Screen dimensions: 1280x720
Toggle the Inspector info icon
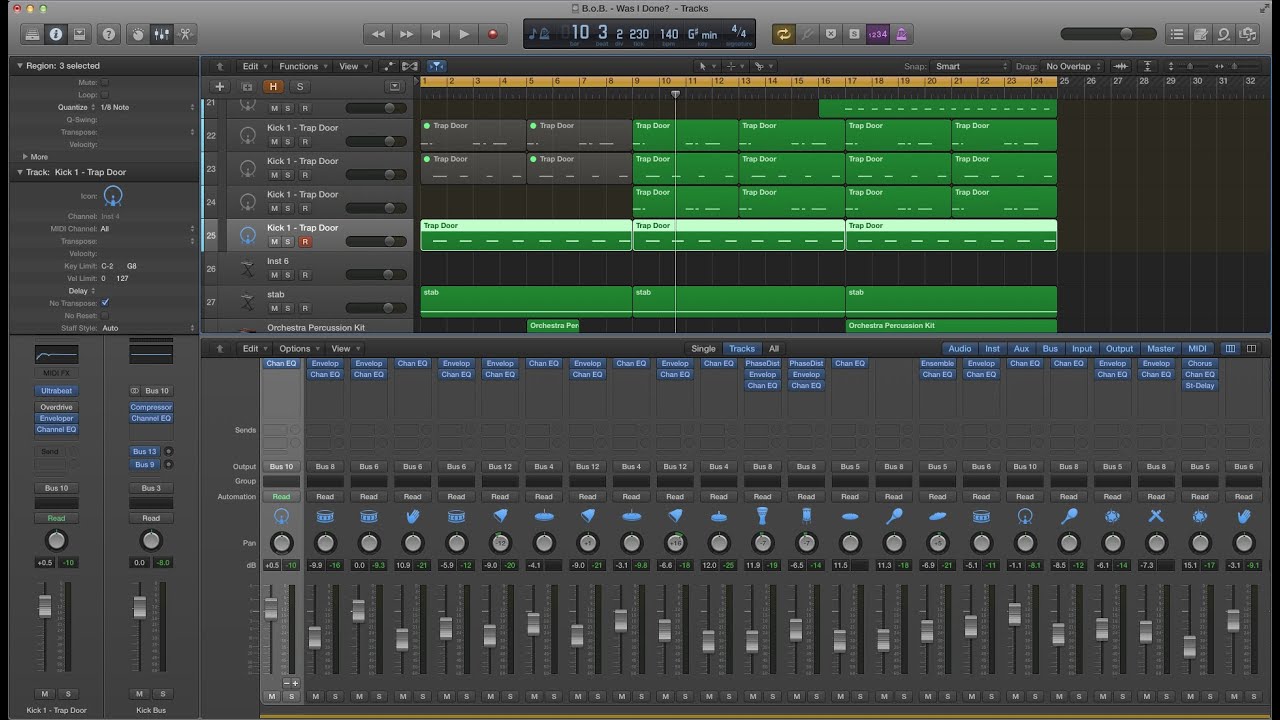(56, 34)
